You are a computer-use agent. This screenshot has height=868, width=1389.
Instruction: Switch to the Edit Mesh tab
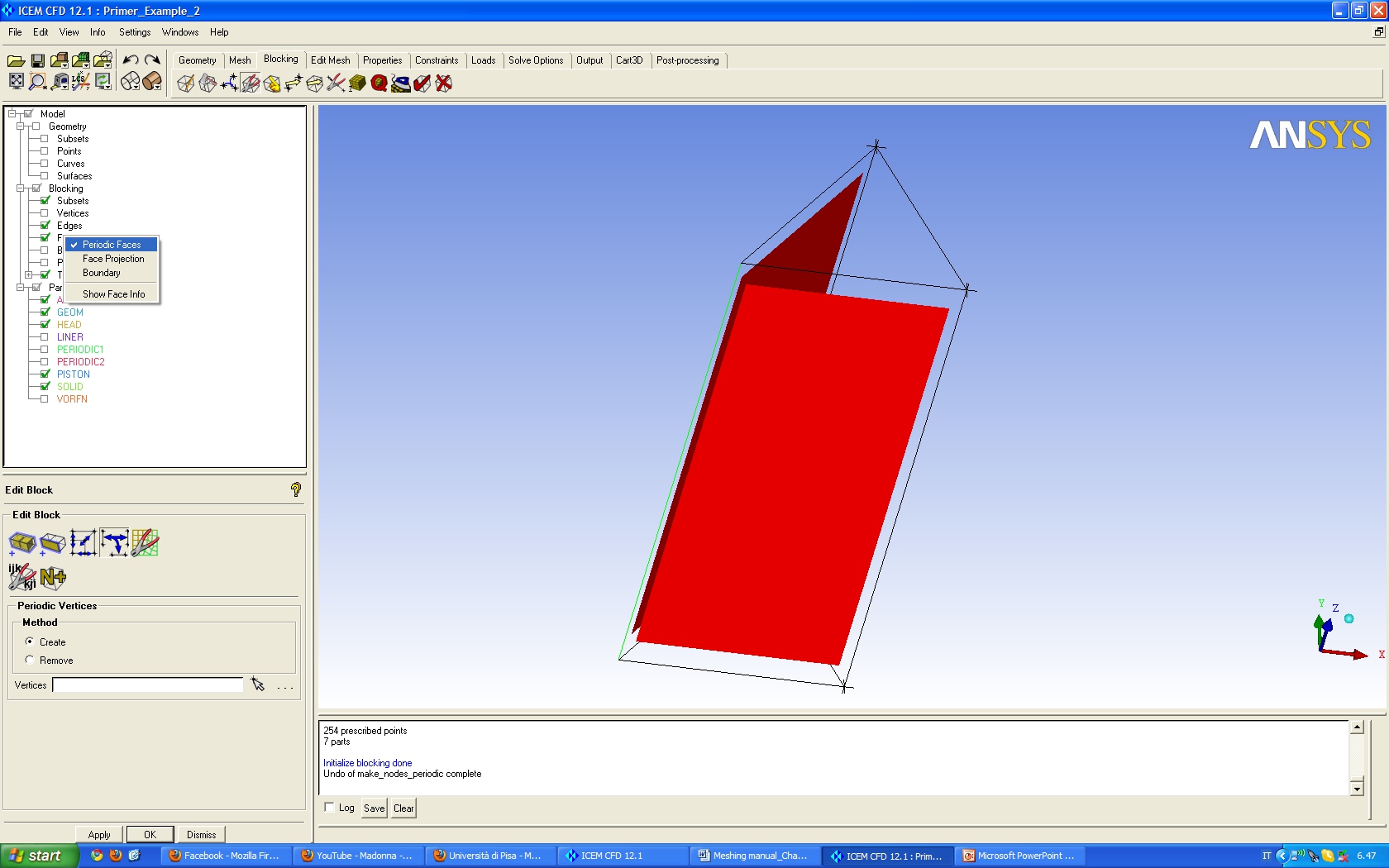[330, 60]
